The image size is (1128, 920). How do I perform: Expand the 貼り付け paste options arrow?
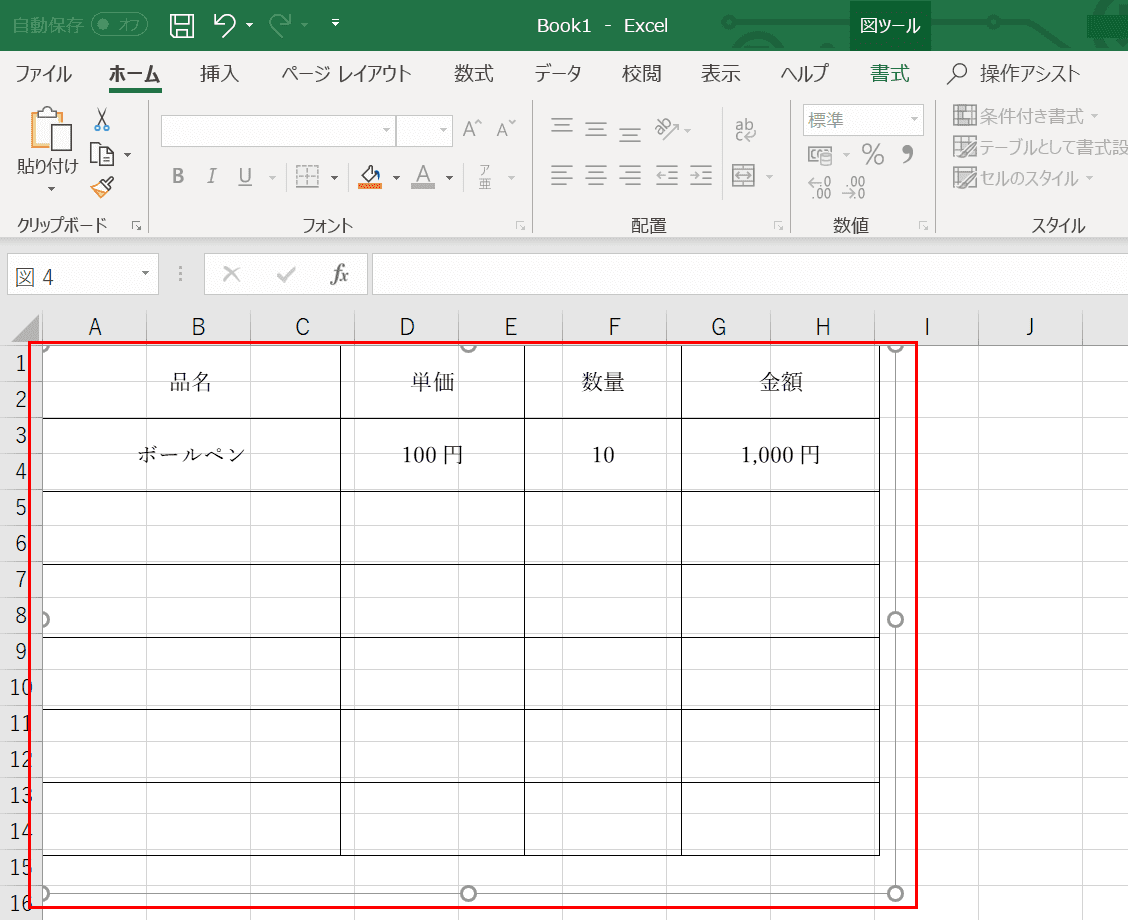point(51,189)
